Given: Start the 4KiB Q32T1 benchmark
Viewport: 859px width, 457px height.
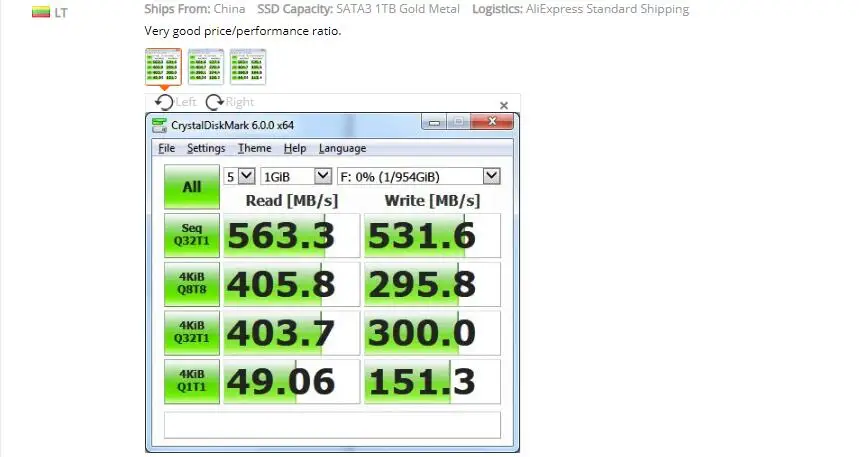Looking at the screenshot, I should [192, 333].
